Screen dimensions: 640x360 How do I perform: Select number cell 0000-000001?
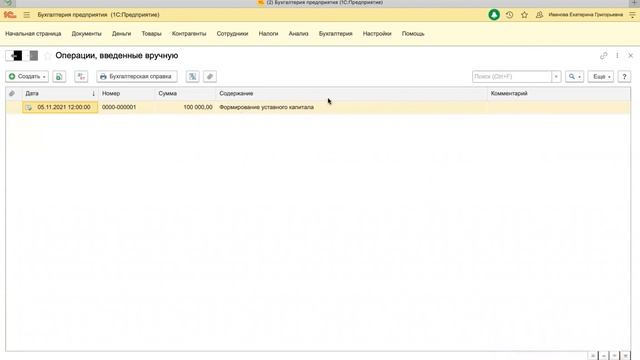point(127,107)
